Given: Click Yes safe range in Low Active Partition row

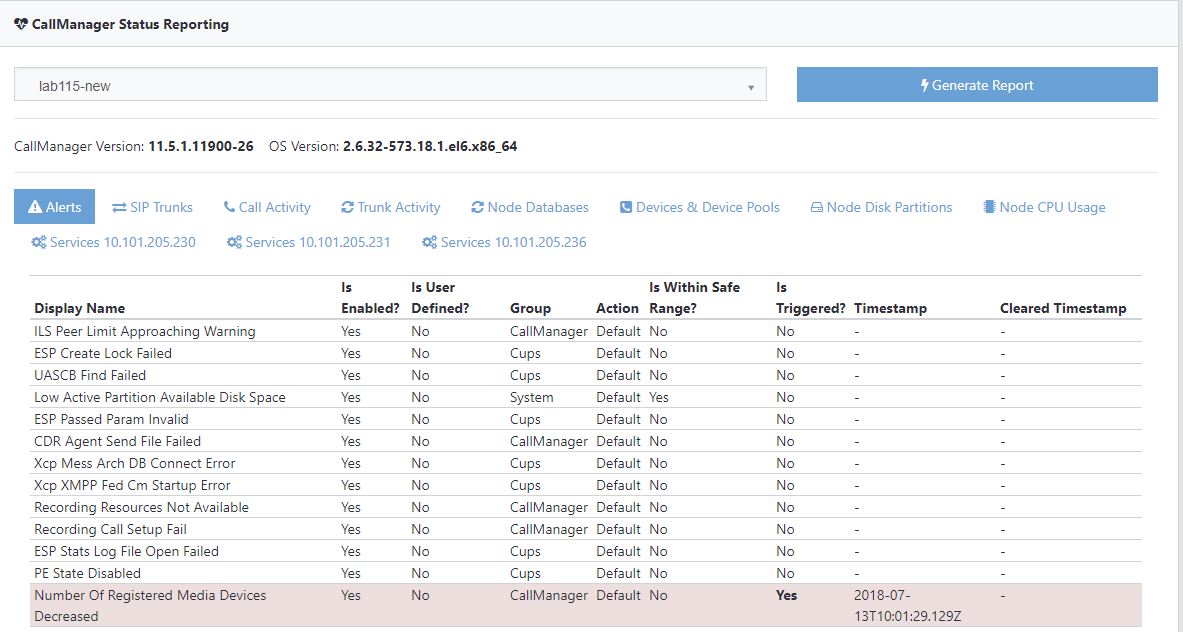Looking at the screenshot, I should pos(659,397).
